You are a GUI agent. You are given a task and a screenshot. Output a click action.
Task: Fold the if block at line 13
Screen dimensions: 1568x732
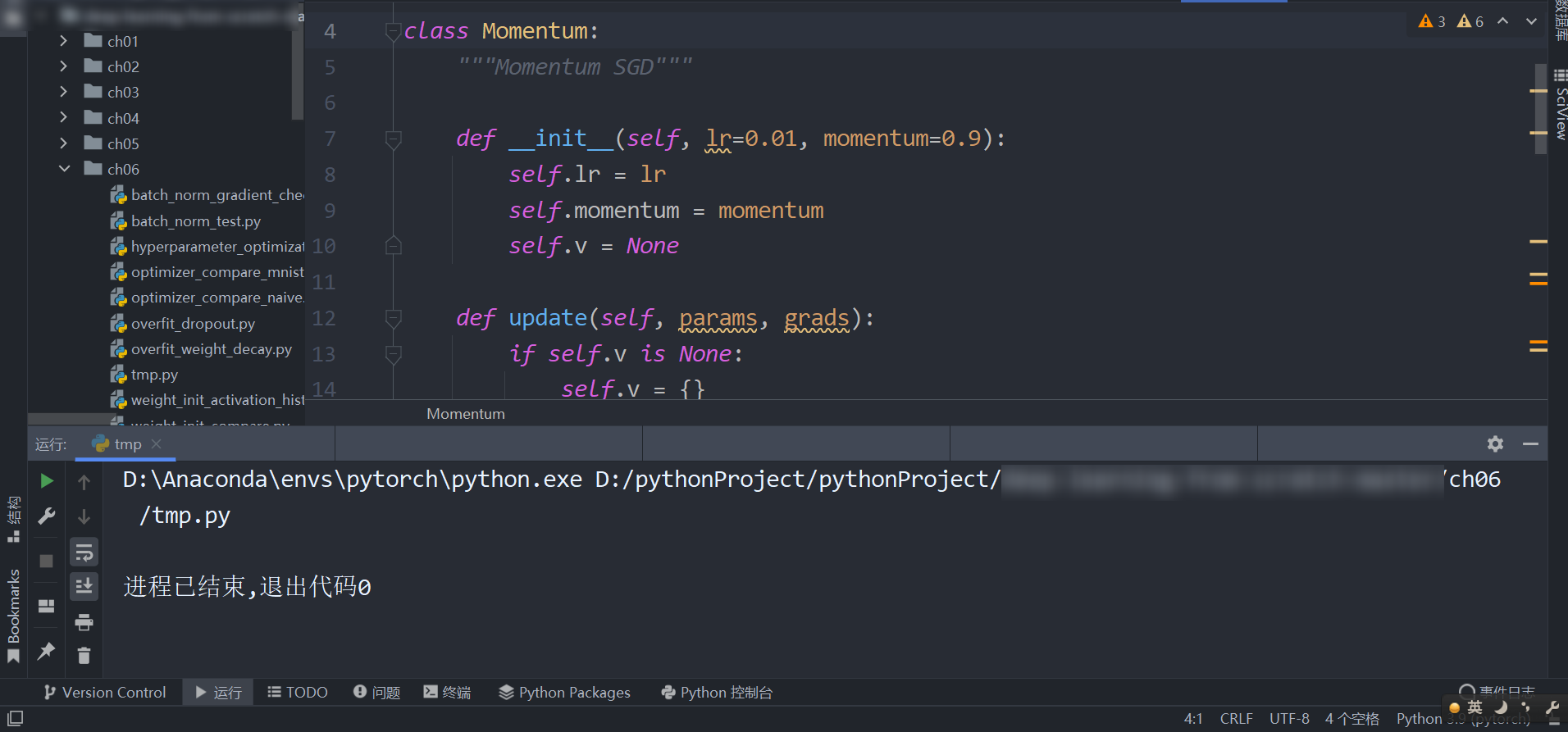click(x=393, y=354)
